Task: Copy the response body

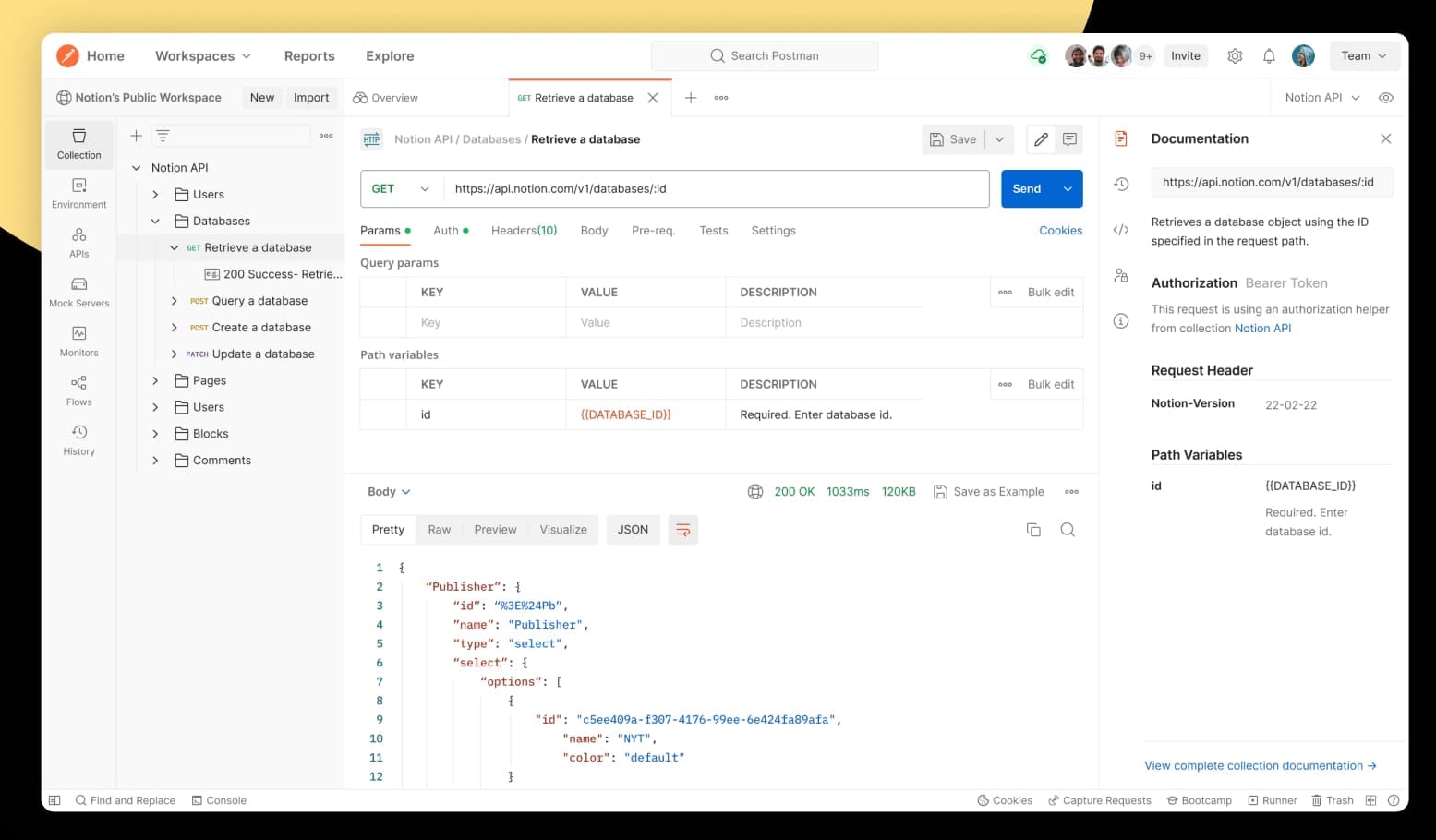Action: click(1033, 530)
